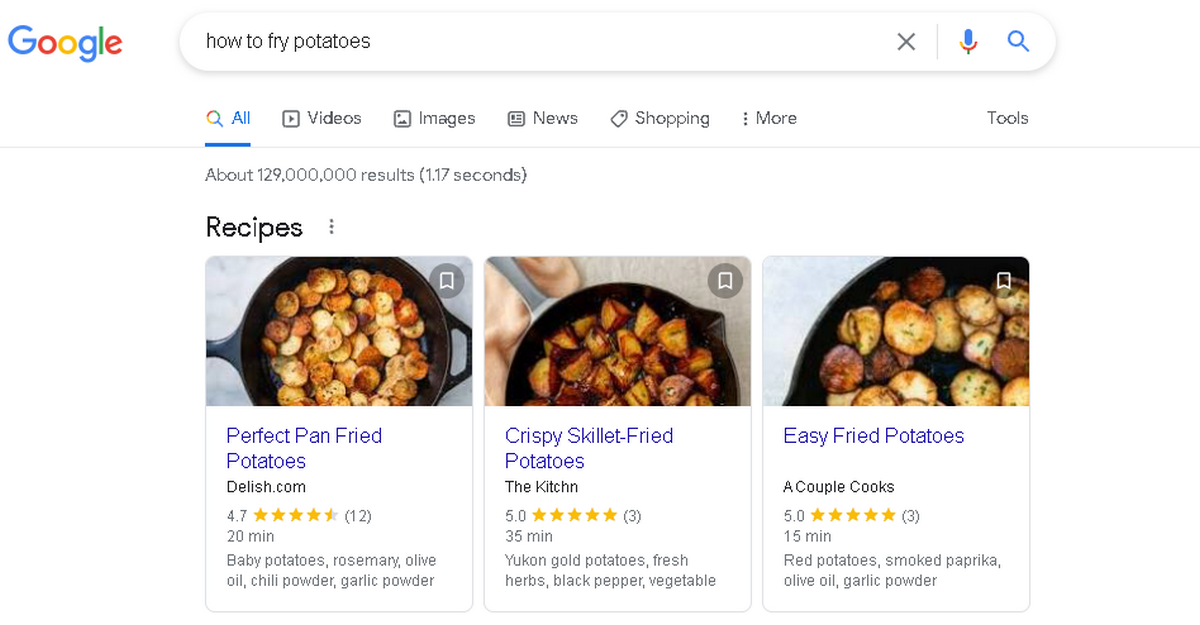Click the blue magnifier search icon
This screenshot has height=625, width=1200.
coord(1018,41)
